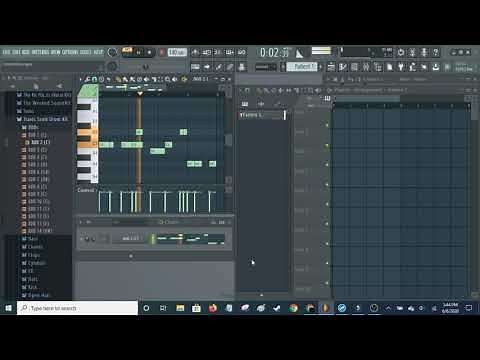Click the question mark help icon
480x360 pixels.
[435, 52]
